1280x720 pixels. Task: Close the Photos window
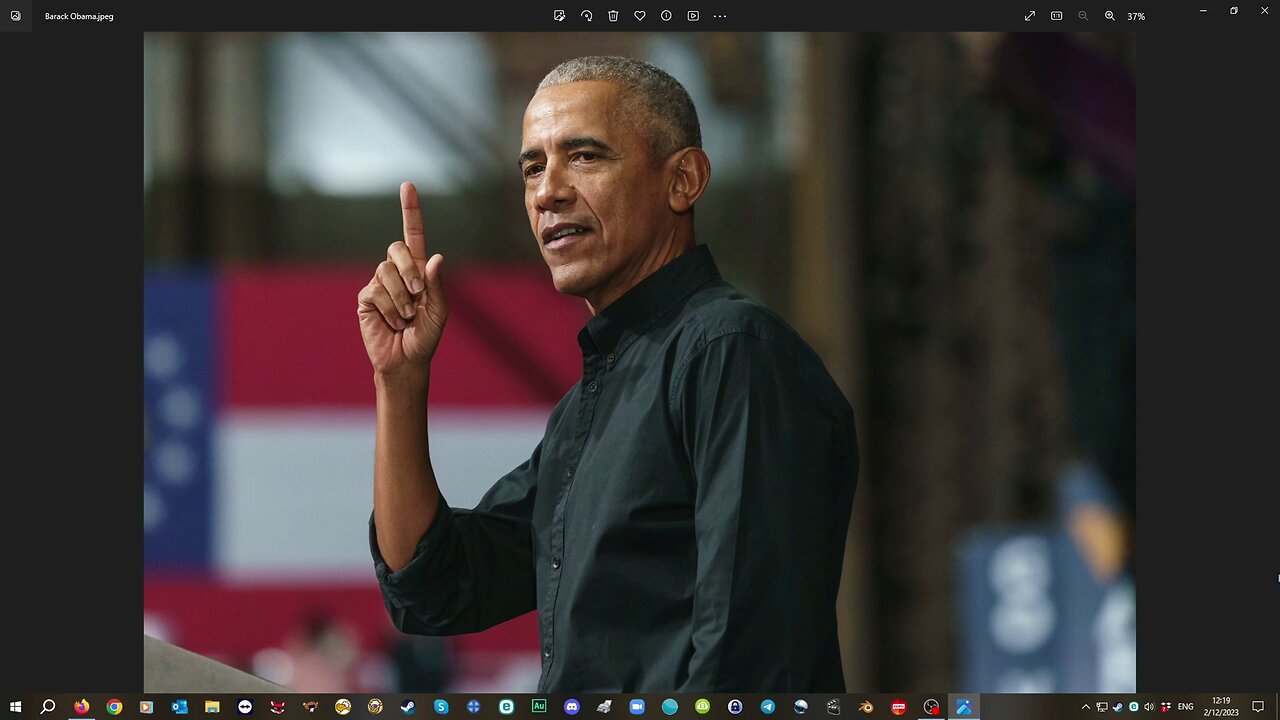click(x=1264, y=10)
